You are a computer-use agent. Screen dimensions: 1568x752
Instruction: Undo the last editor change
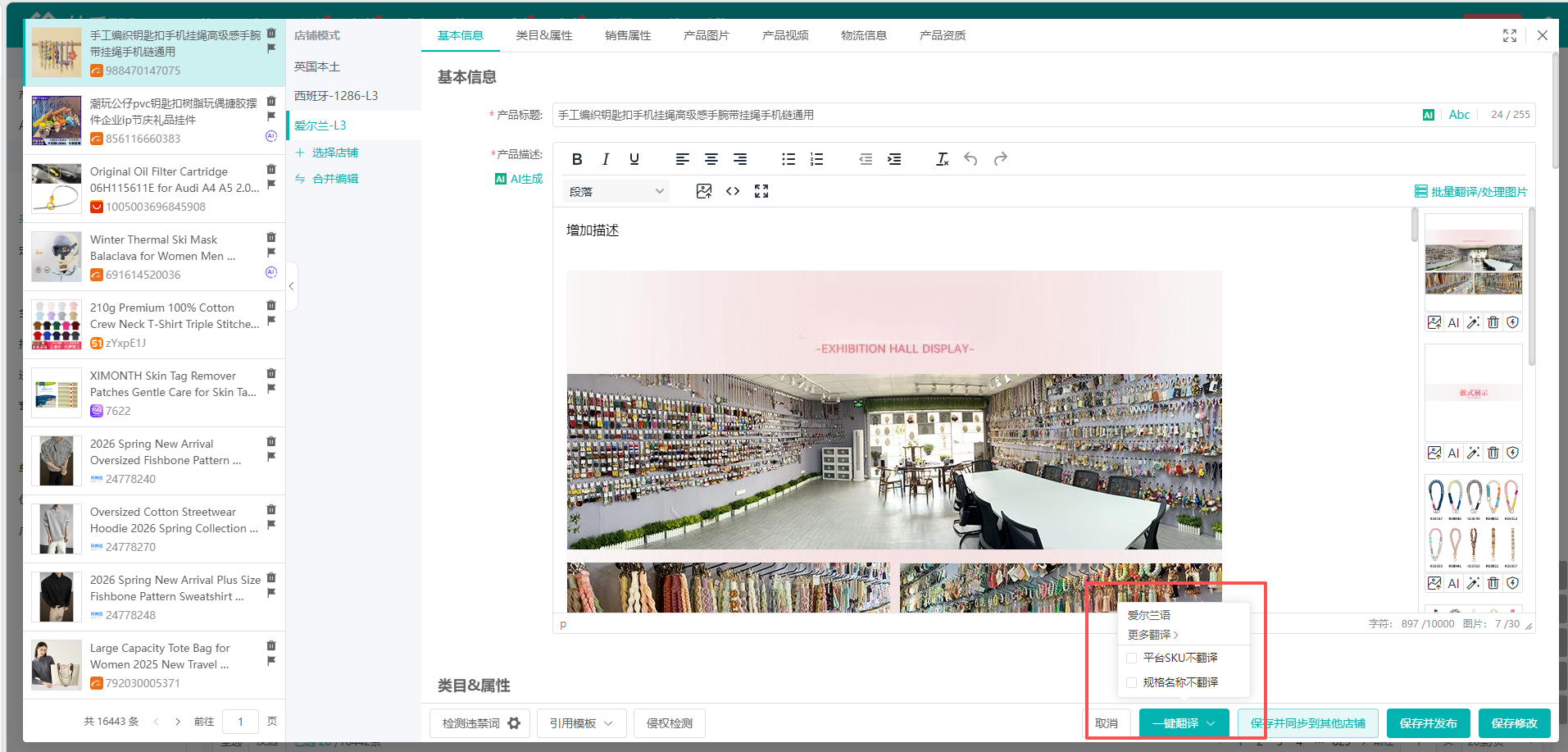click(x=970, y=159)
